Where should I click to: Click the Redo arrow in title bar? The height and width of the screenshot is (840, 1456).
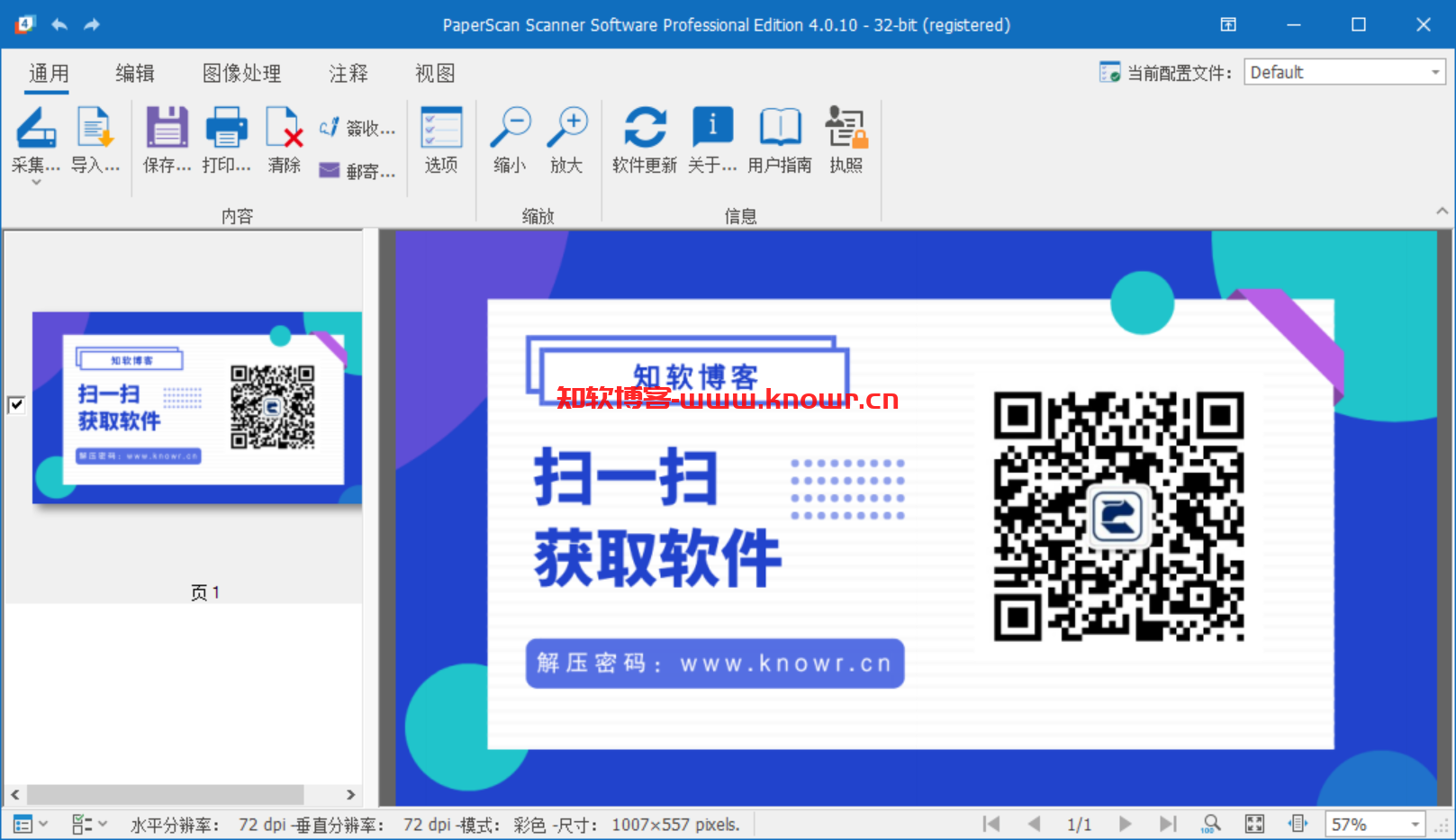click(92, 24)
